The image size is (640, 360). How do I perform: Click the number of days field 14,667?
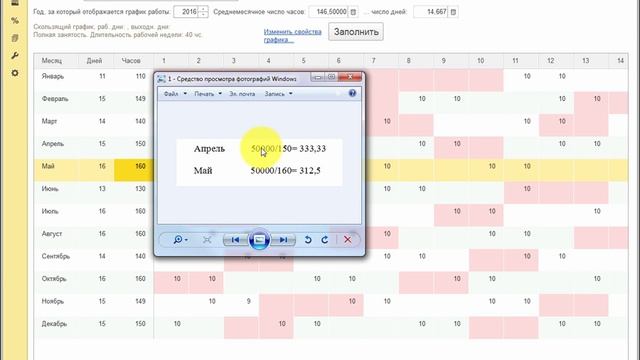(431, 12)
